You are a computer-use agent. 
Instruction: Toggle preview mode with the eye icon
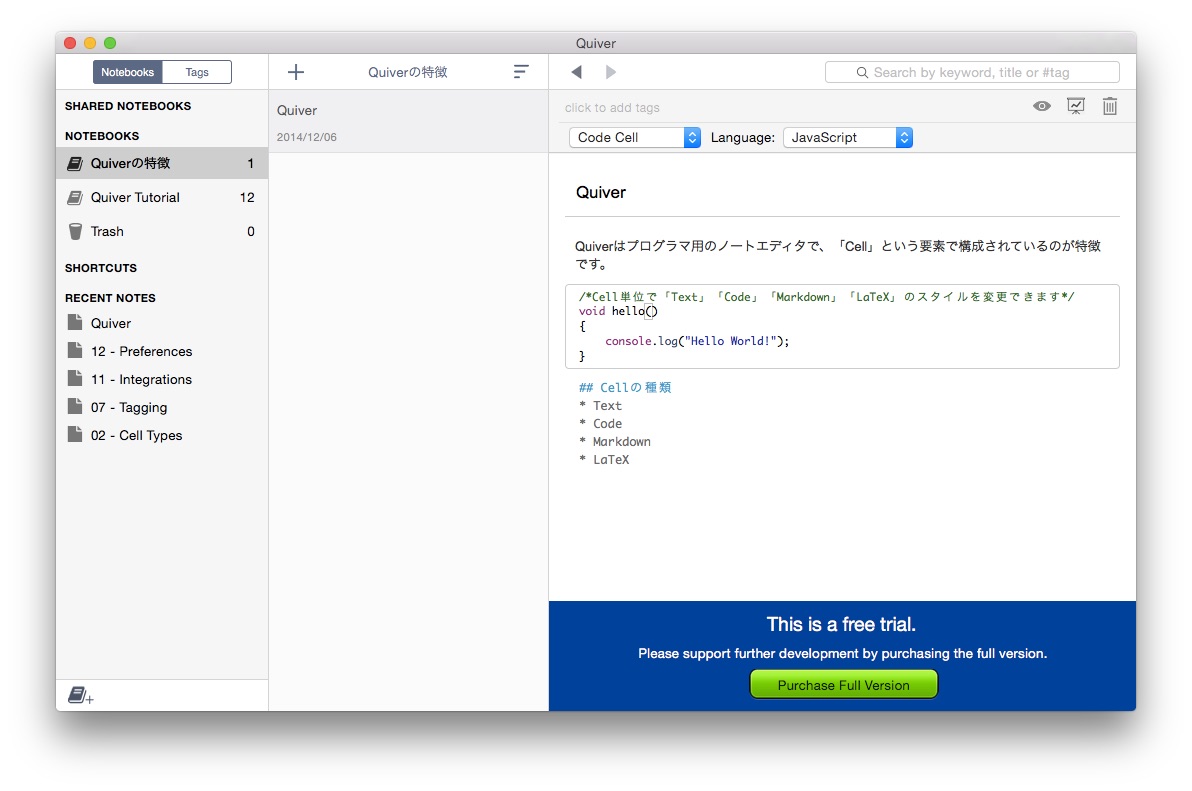[x=1041, y=106]
